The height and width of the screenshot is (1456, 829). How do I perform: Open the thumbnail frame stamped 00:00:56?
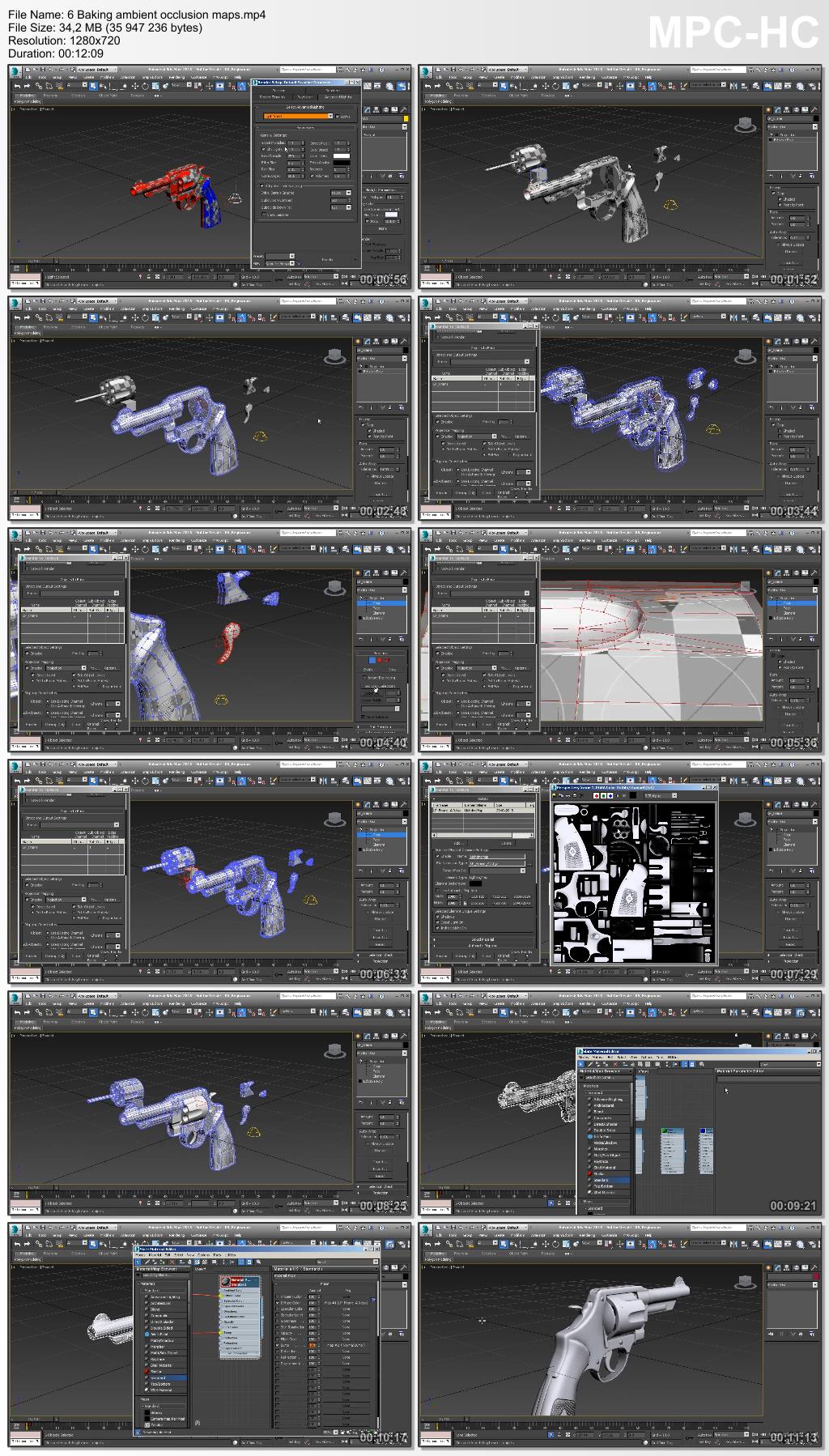pyautogui.click(x=210, y=177)
